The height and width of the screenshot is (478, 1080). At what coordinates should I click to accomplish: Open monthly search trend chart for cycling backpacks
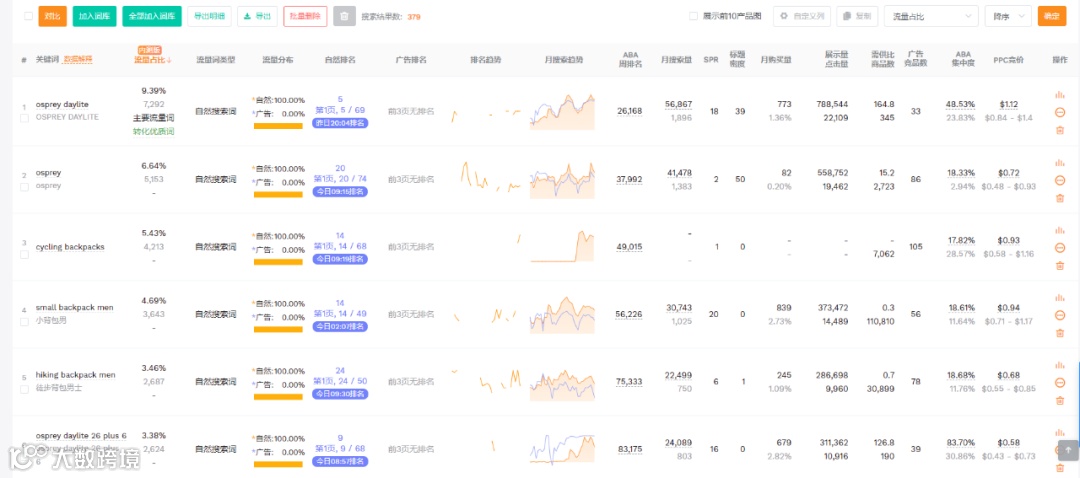(563, 247)
